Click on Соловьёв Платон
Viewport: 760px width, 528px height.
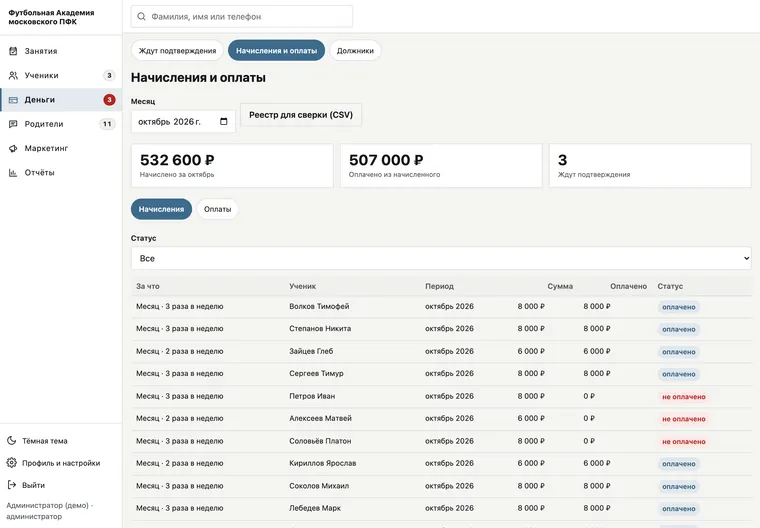[320, 441]
